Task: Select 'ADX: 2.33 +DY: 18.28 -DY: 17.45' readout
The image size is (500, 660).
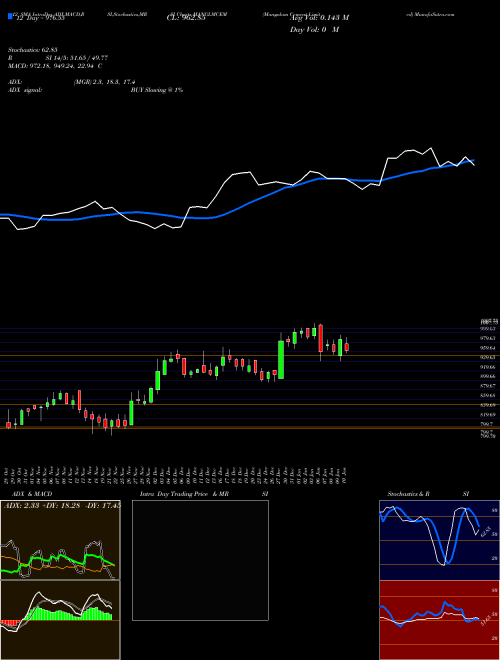Action: tap(62, 505)
